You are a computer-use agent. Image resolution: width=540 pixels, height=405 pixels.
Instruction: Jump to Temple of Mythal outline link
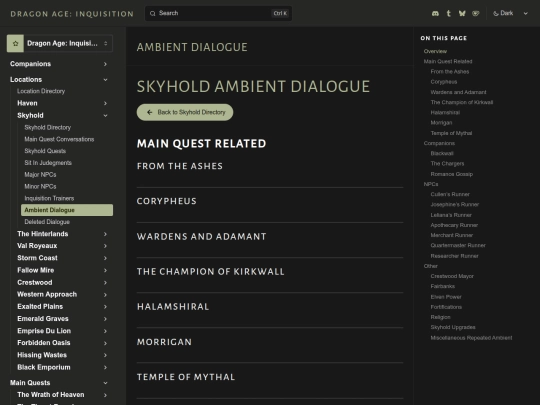coord(451,133)
